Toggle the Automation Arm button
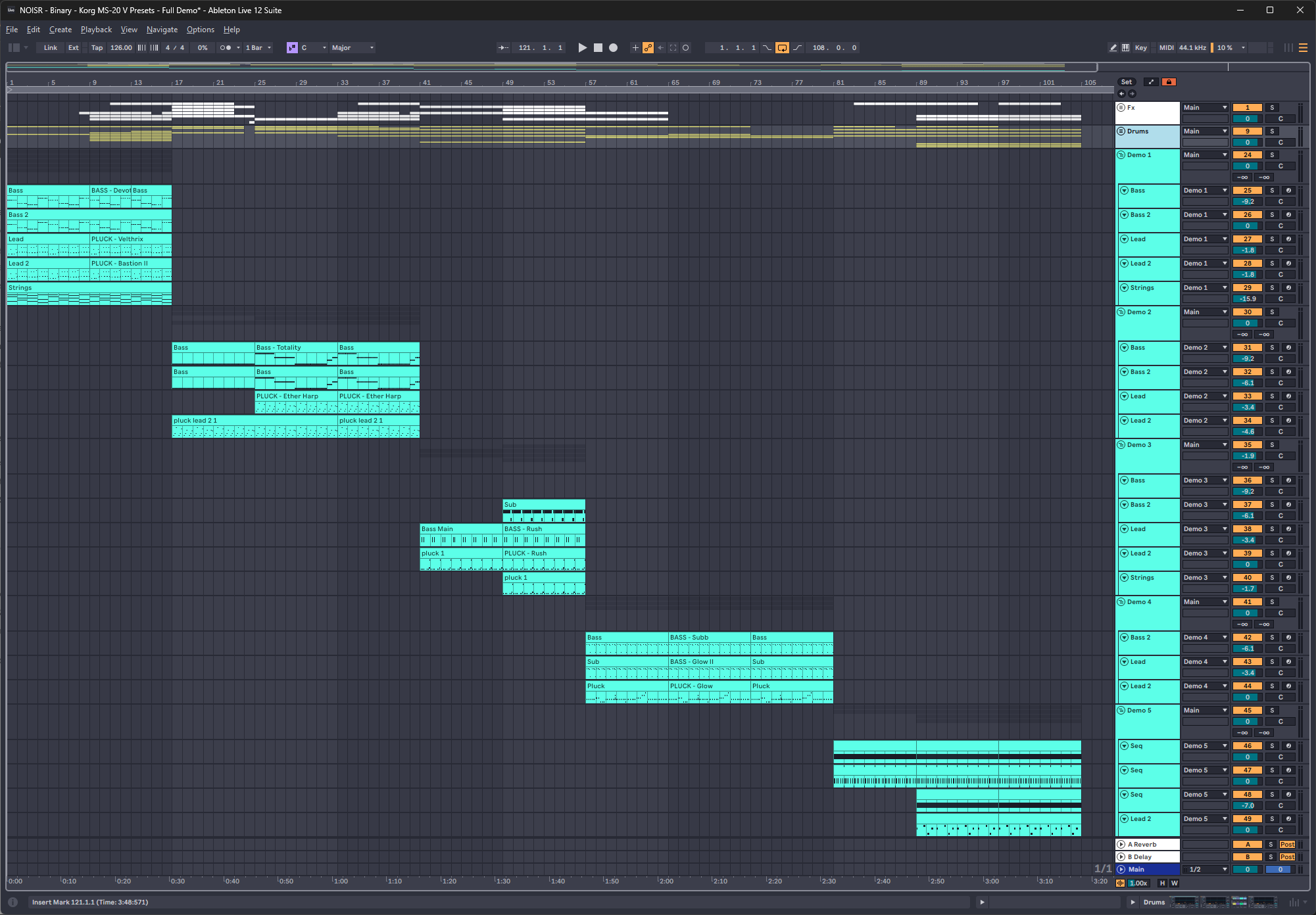 (x=648, y=48)
